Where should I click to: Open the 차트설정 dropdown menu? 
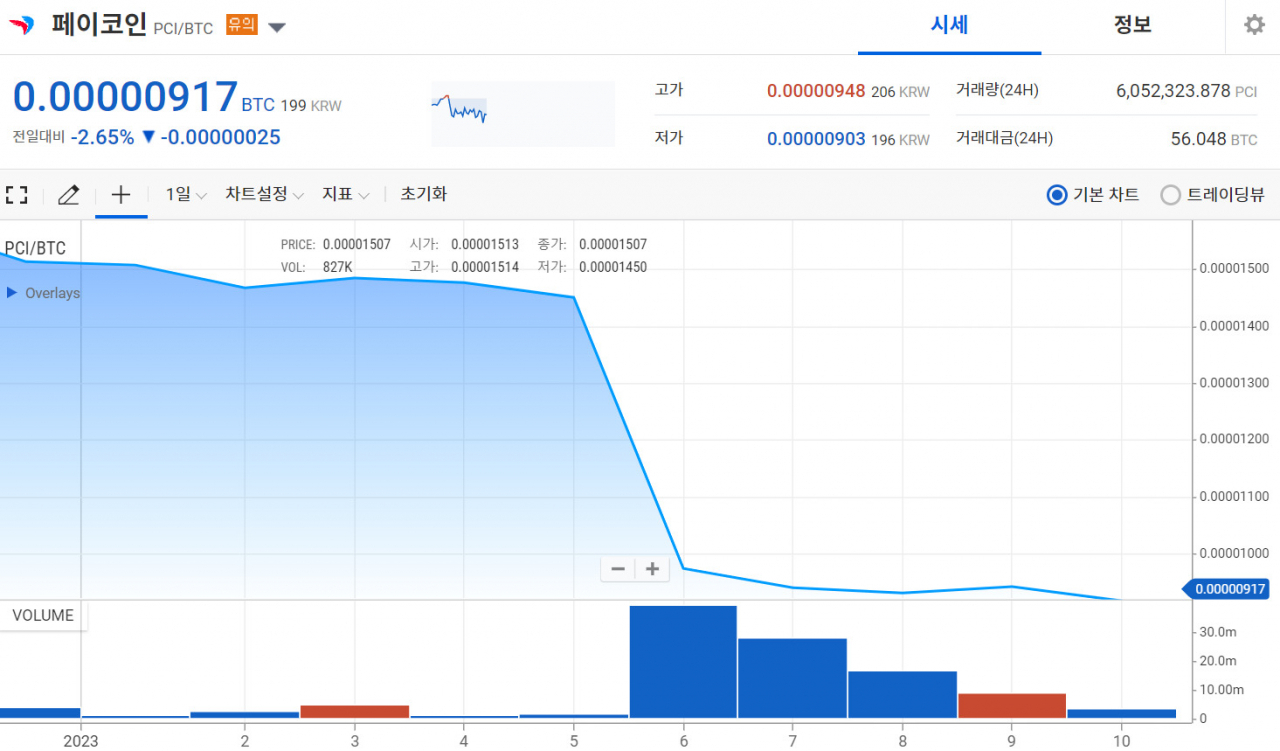[x=256, y=195]
